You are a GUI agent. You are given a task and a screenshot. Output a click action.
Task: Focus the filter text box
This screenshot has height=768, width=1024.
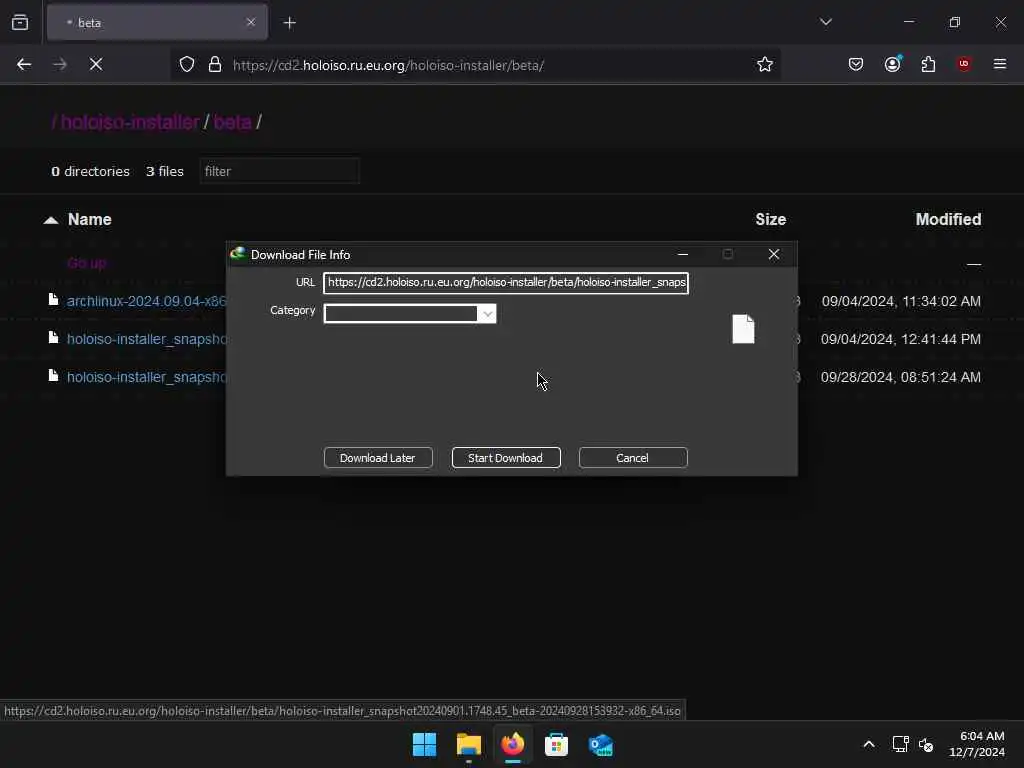click(280, 171)
